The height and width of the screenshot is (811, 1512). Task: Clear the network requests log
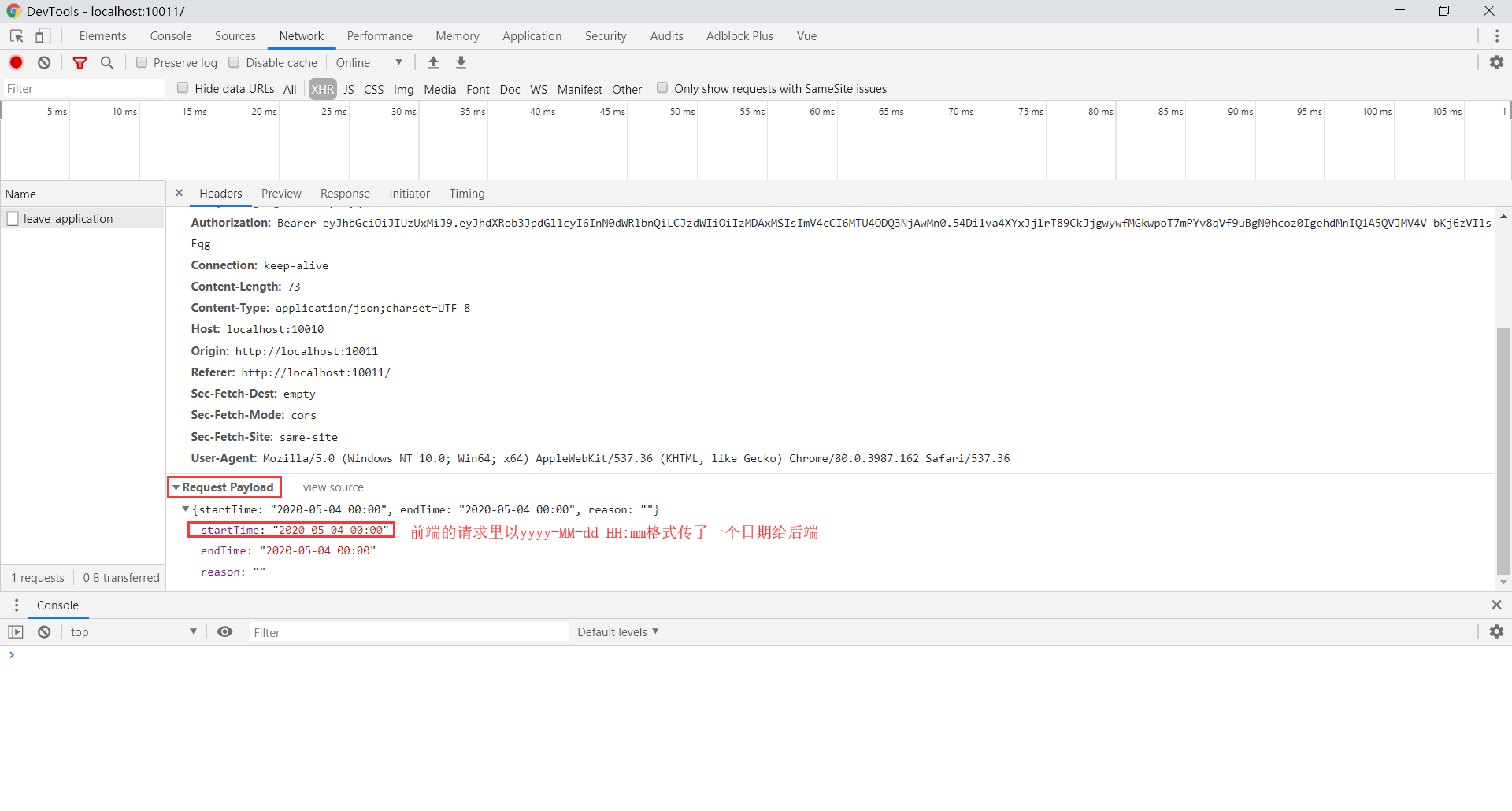(44, 62)
